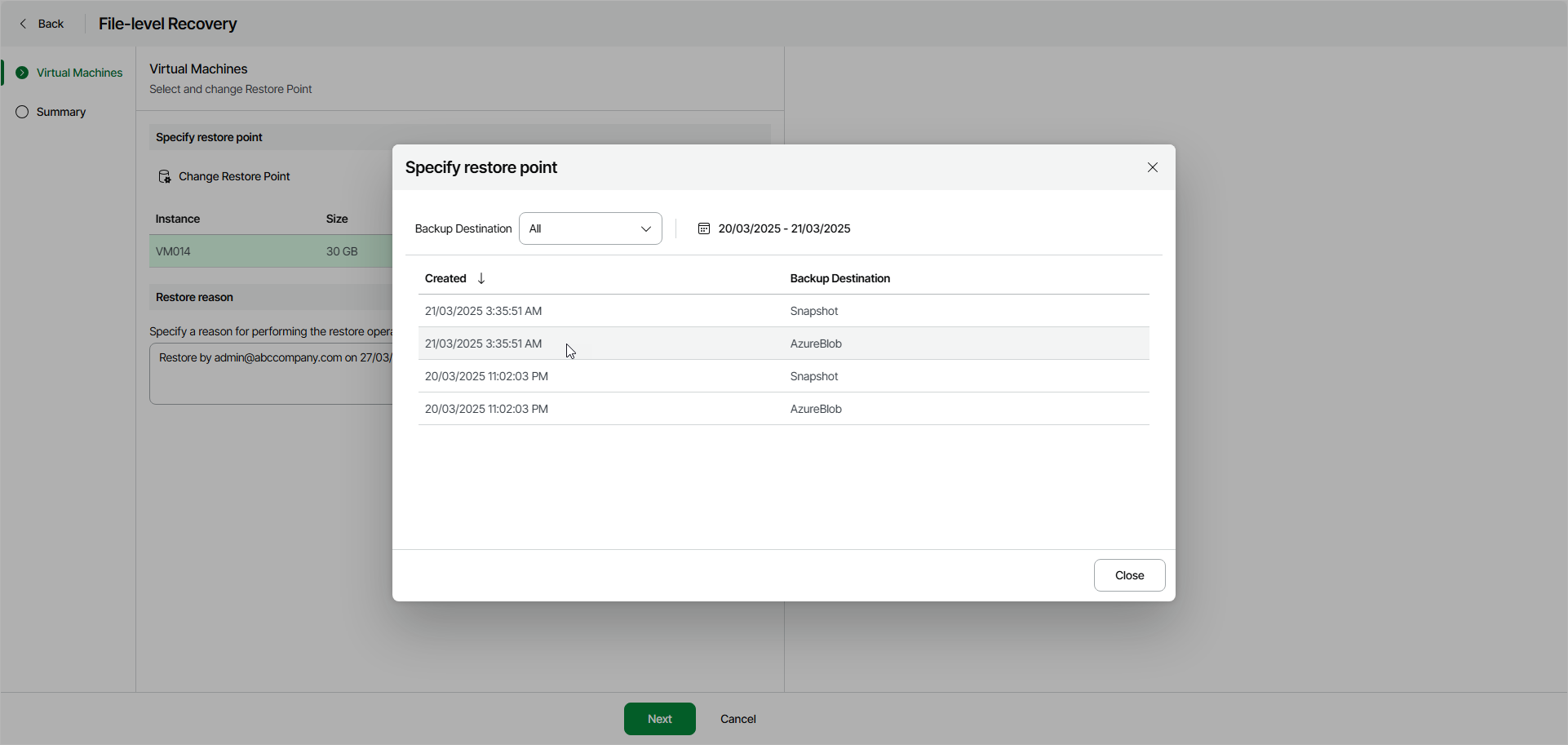Click the Cancel button

pyautogui.click(x=737, y=719)
